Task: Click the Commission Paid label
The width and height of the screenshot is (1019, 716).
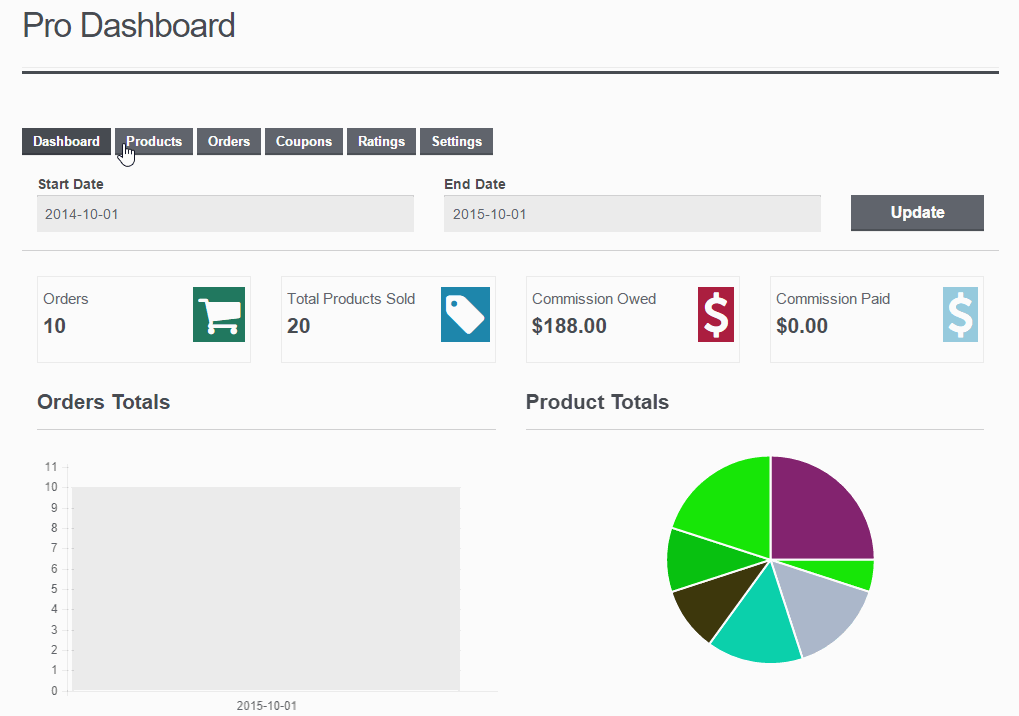Action: (833, 299)
